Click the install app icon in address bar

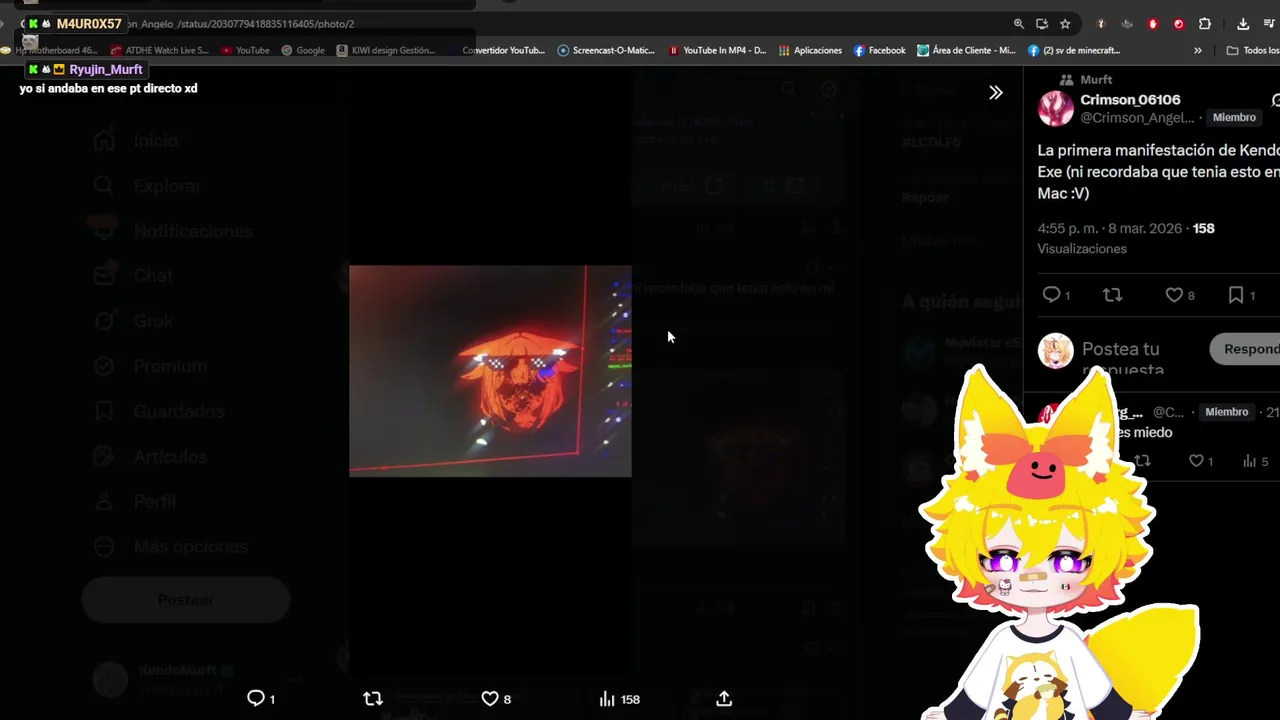point(1042,24)
